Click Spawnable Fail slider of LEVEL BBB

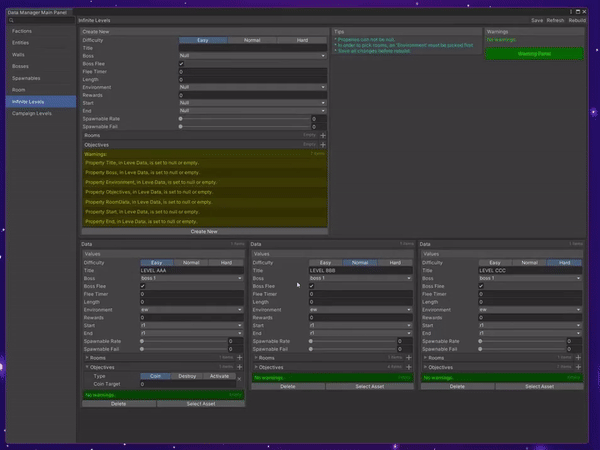(353, 349)
